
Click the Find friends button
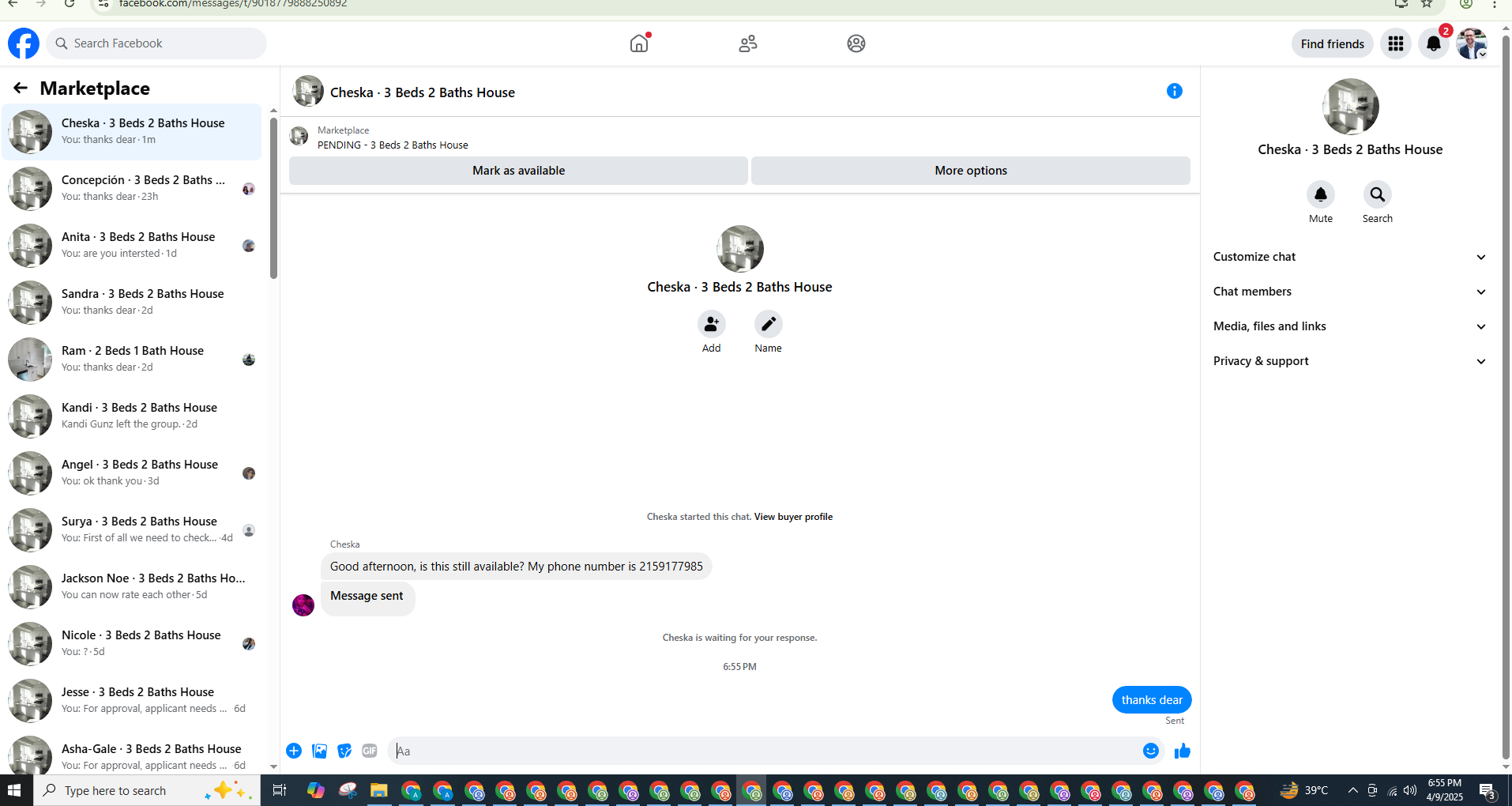[x=1333, y=43]
